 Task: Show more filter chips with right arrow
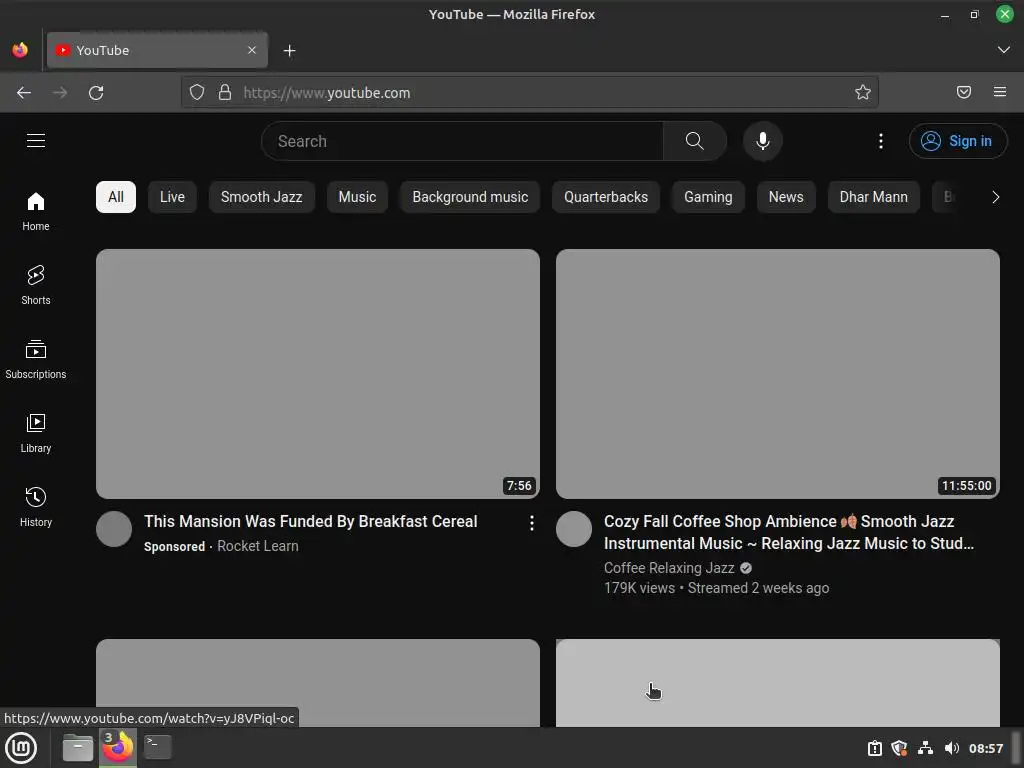pyautogui.click(x=995, y=197)
